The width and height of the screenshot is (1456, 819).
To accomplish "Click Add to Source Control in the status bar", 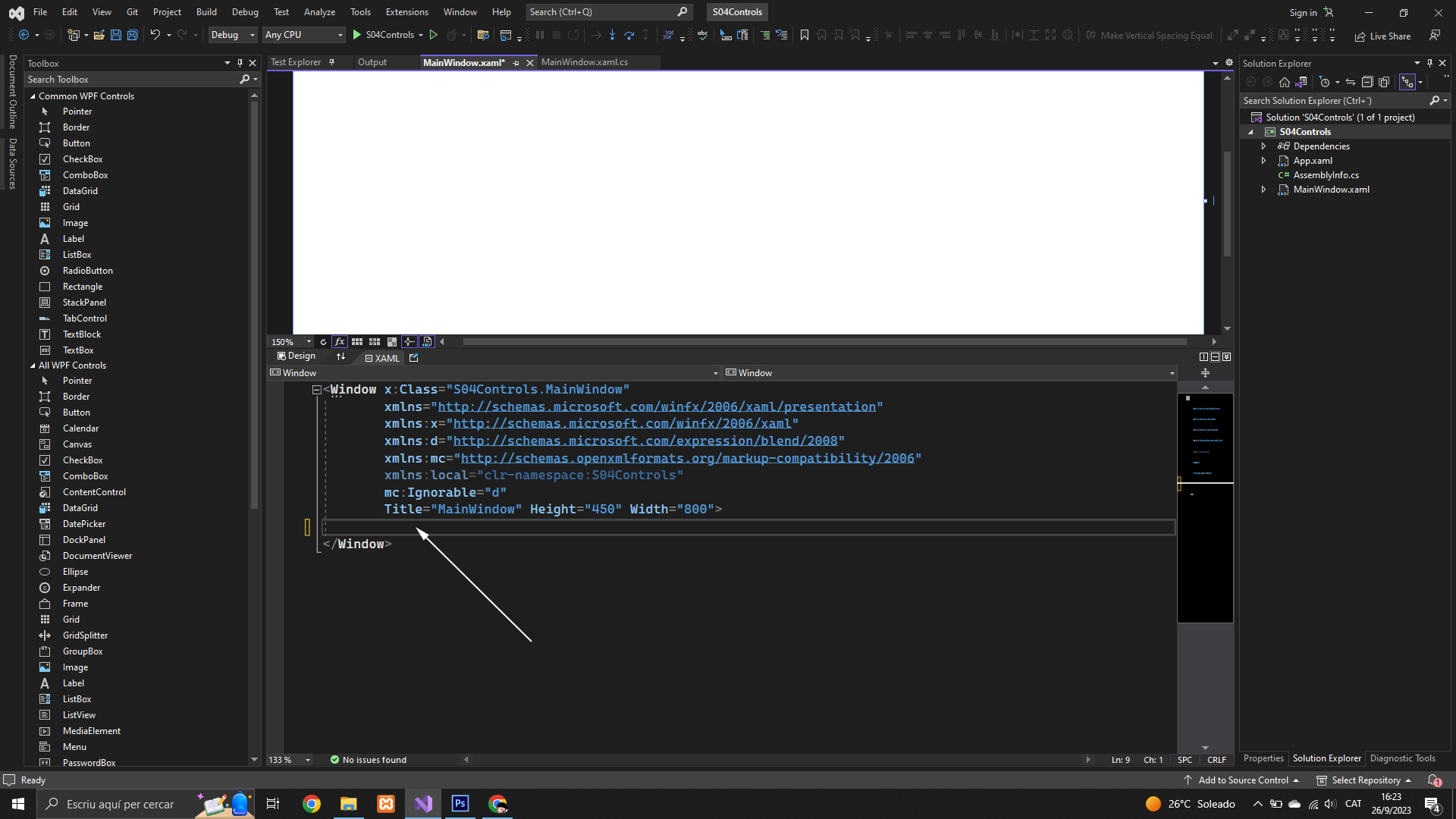I will pos(1243,780).
